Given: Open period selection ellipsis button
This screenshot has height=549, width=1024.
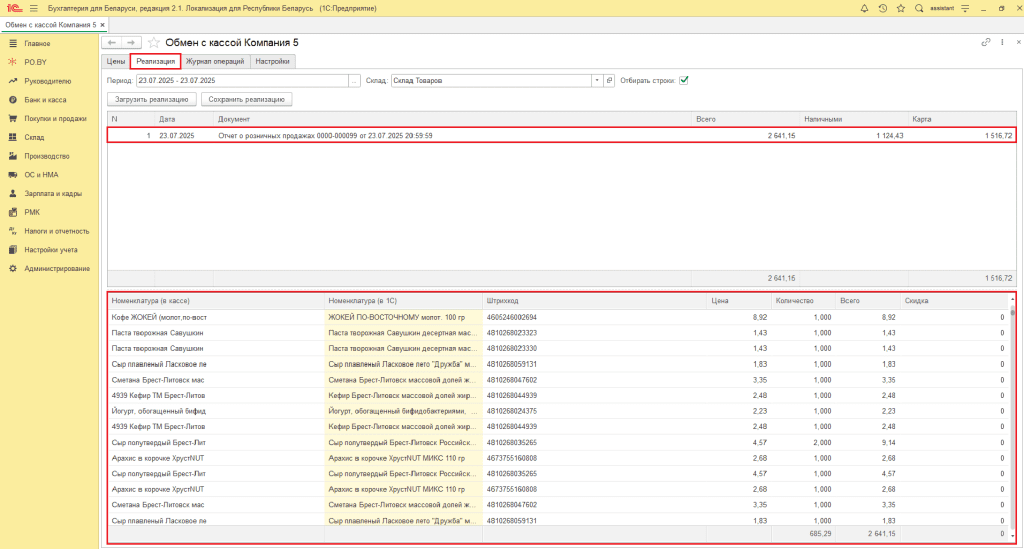Looking at the screenshot, I should point(354,80).
